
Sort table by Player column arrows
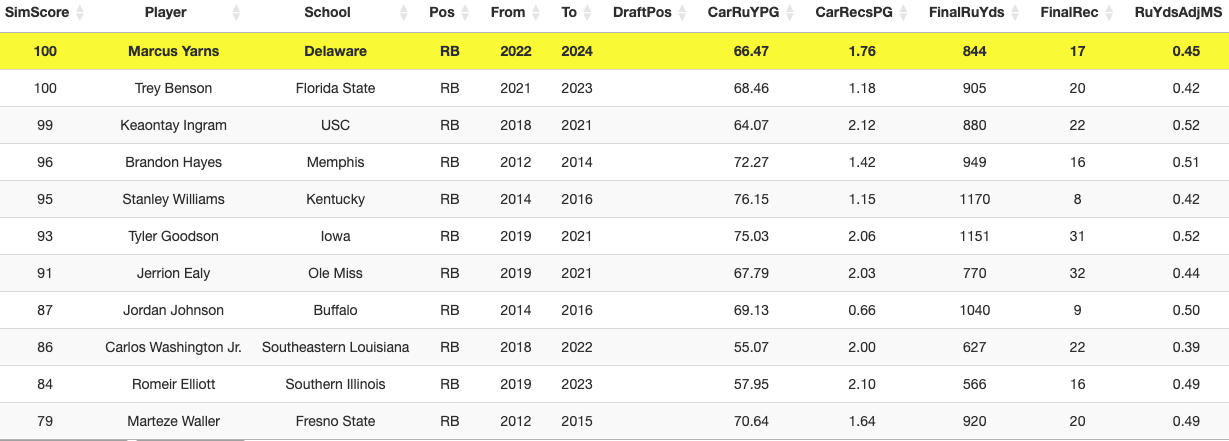click(236, 13)
